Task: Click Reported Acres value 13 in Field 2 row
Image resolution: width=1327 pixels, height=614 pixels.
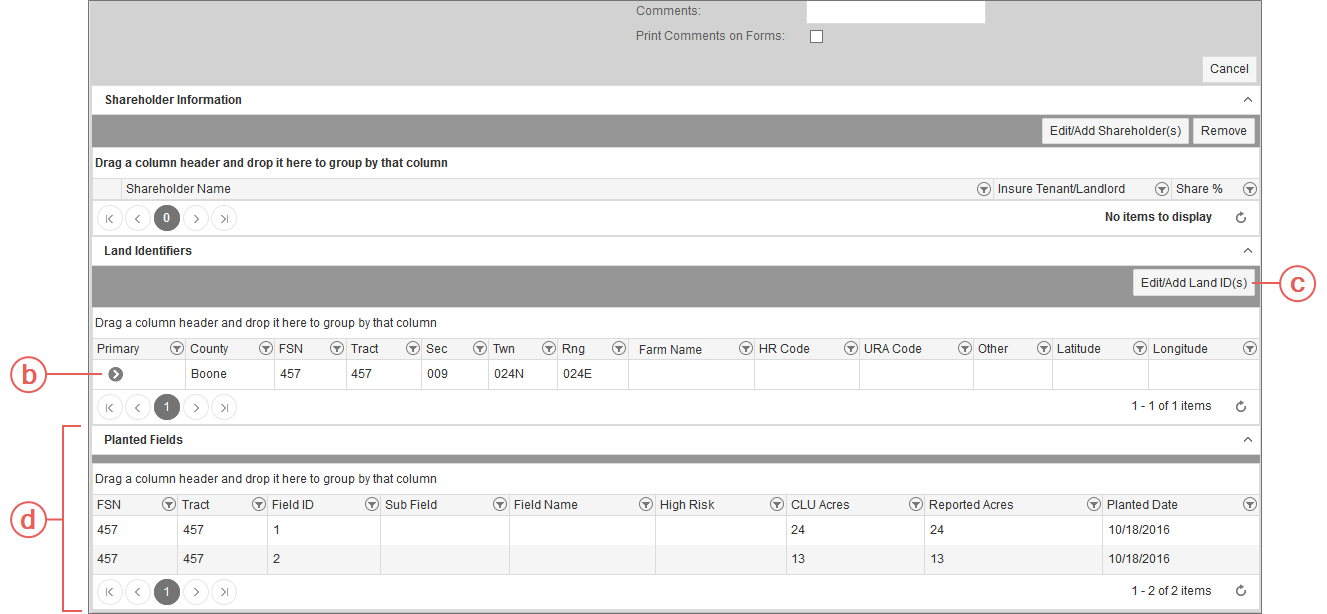Action: point(1013,559)
